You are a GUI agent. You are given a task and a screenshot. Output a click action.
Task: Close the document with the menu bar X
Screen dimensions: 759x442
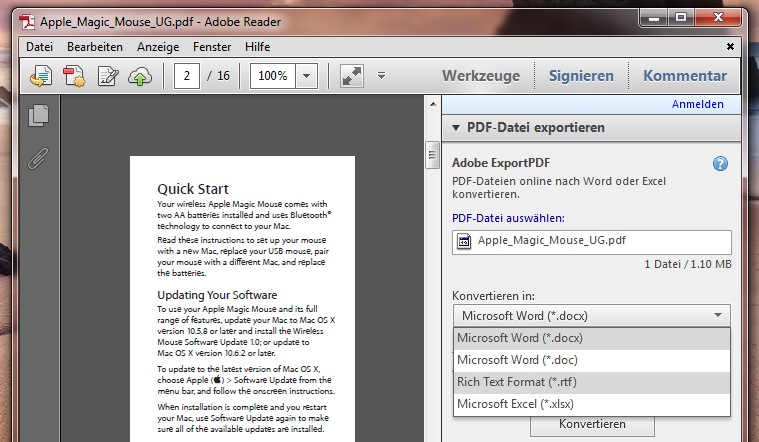(730, 46)
